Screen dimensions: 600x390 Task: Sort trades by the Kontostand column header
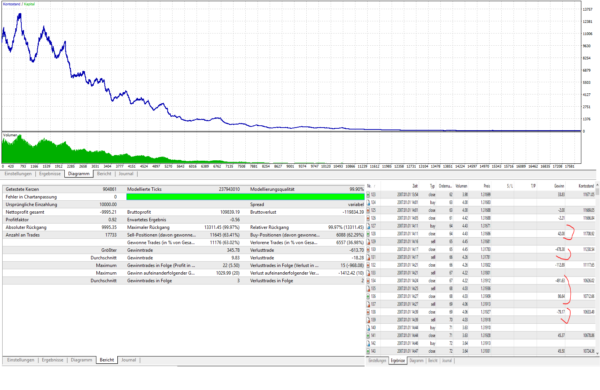(586, 186)
